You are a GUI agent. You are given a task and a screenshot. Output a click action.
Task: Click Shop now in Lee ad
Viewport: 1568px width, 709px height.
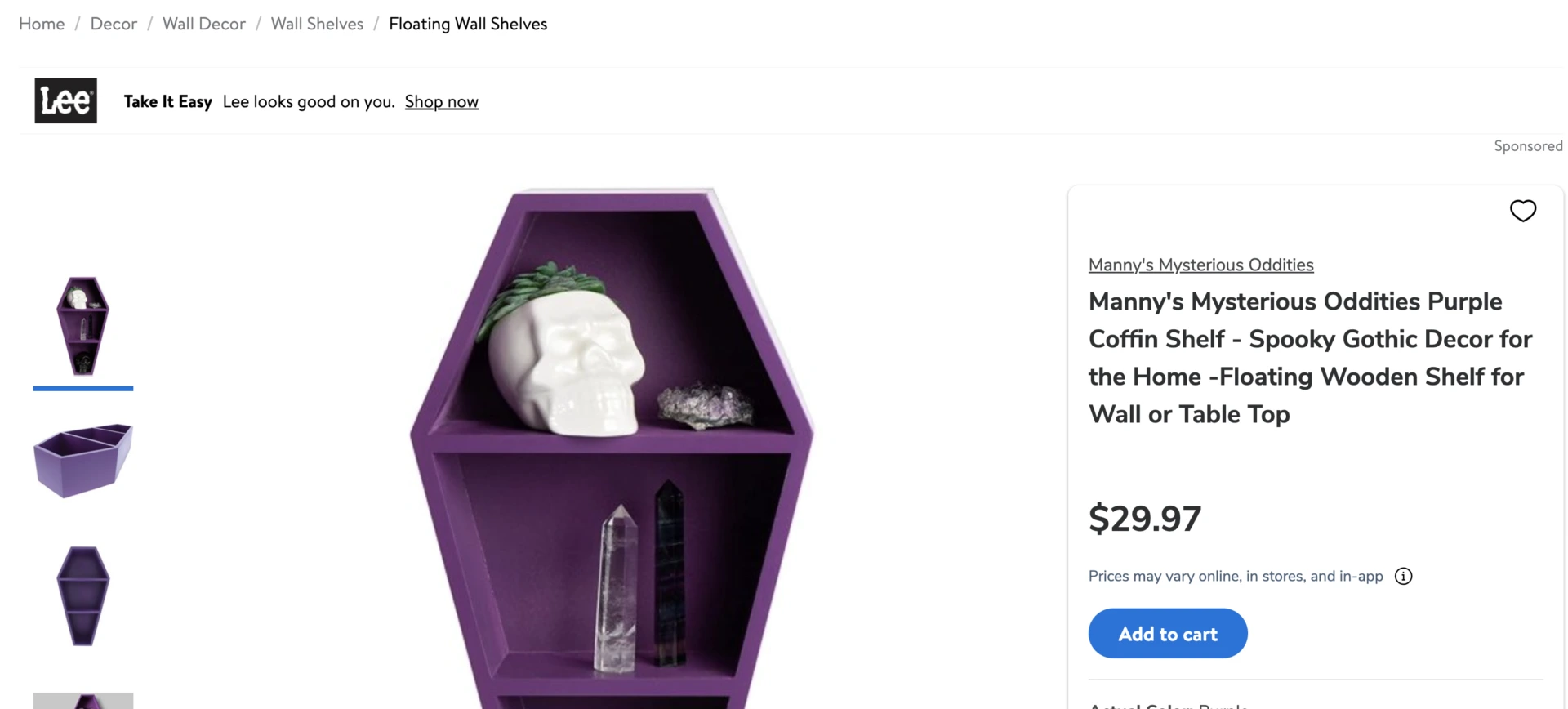(x=441, y=101)
